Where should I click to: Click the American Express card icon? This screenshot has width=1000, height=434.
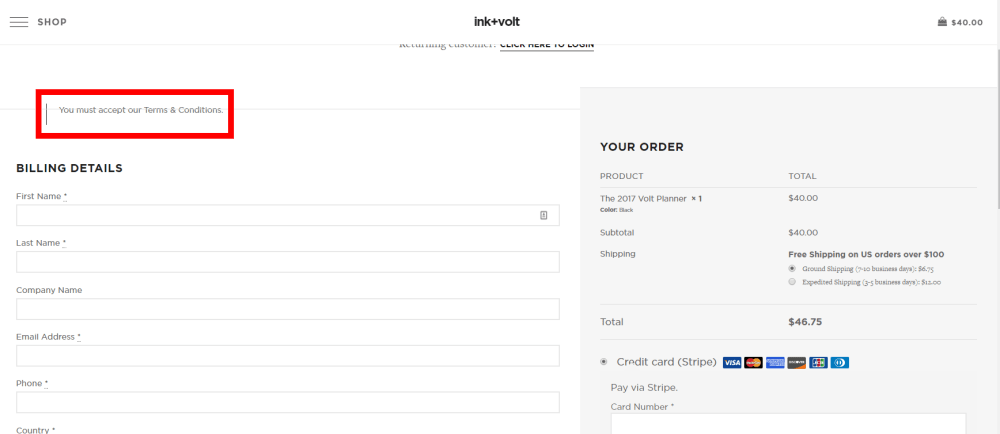coord(775,362)
